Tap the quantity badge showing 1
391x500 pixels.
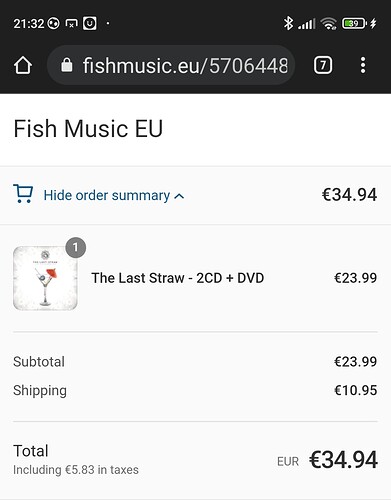coord(76,247)
